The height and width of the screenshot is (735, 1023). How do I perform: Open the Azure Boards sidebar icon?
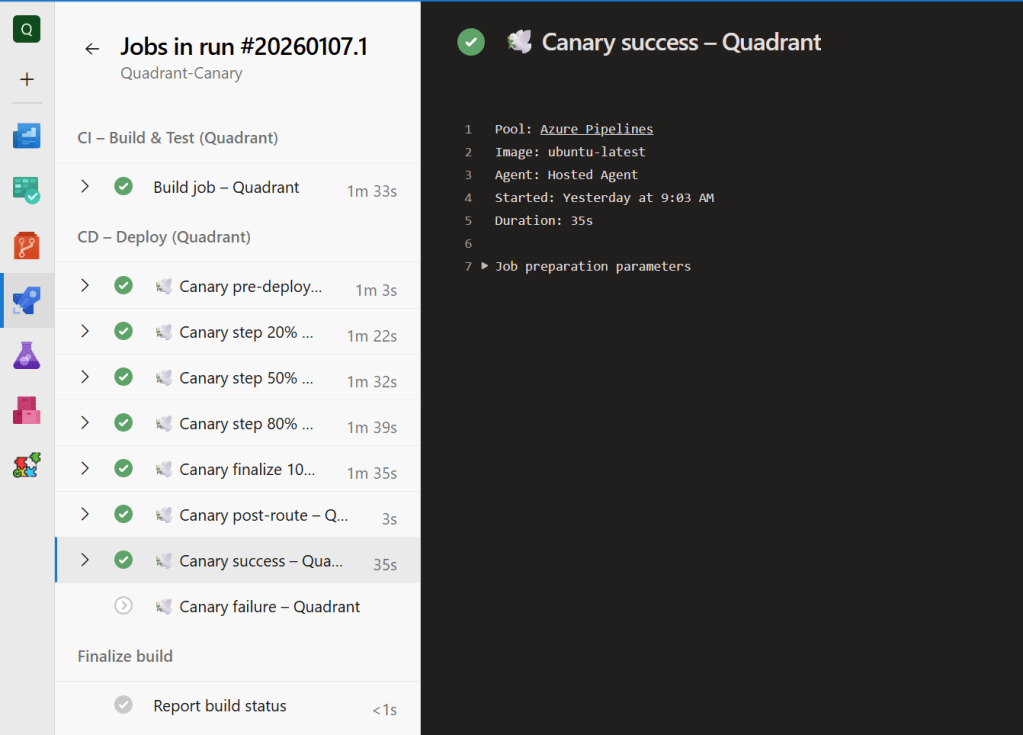point(27,190)
